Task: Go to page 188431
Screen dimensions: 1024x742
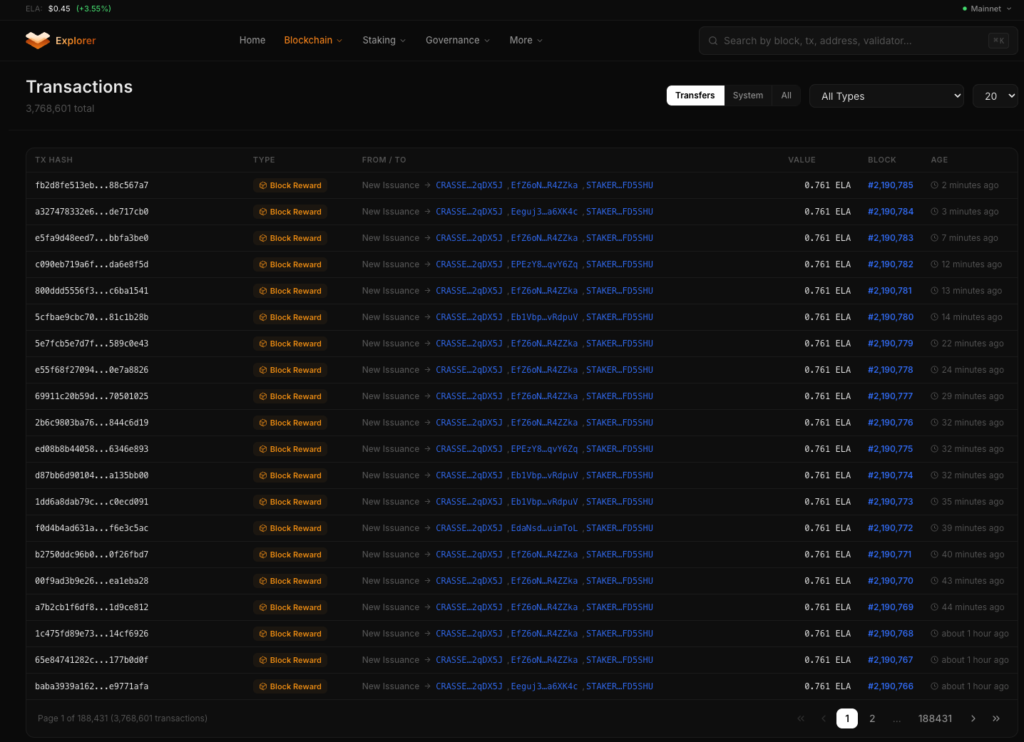Action: pyautogui.click(x=935, y=718)
